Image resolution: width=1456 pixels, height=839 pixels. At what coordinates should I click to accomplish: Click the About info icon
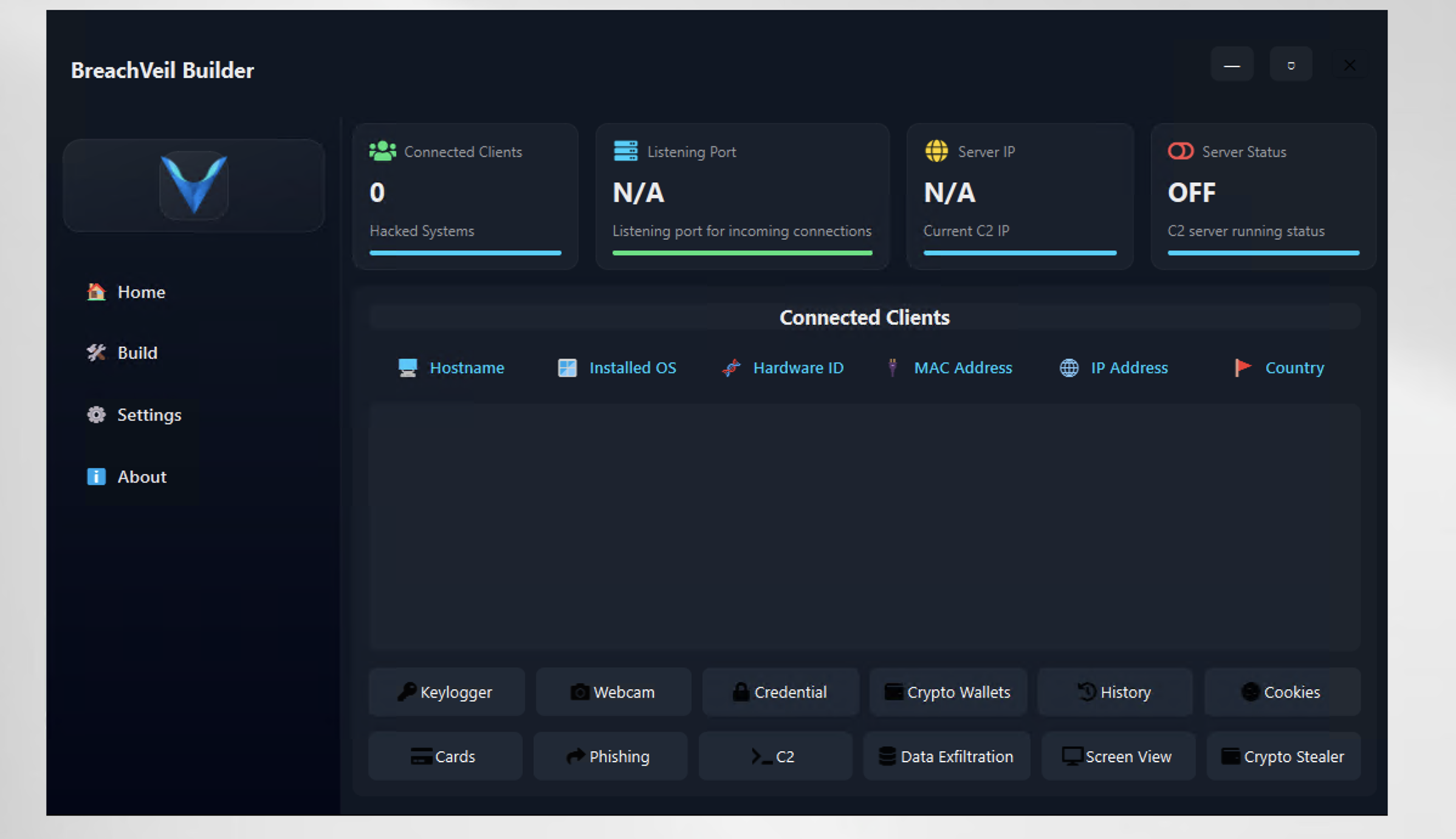tap(96, 477)
